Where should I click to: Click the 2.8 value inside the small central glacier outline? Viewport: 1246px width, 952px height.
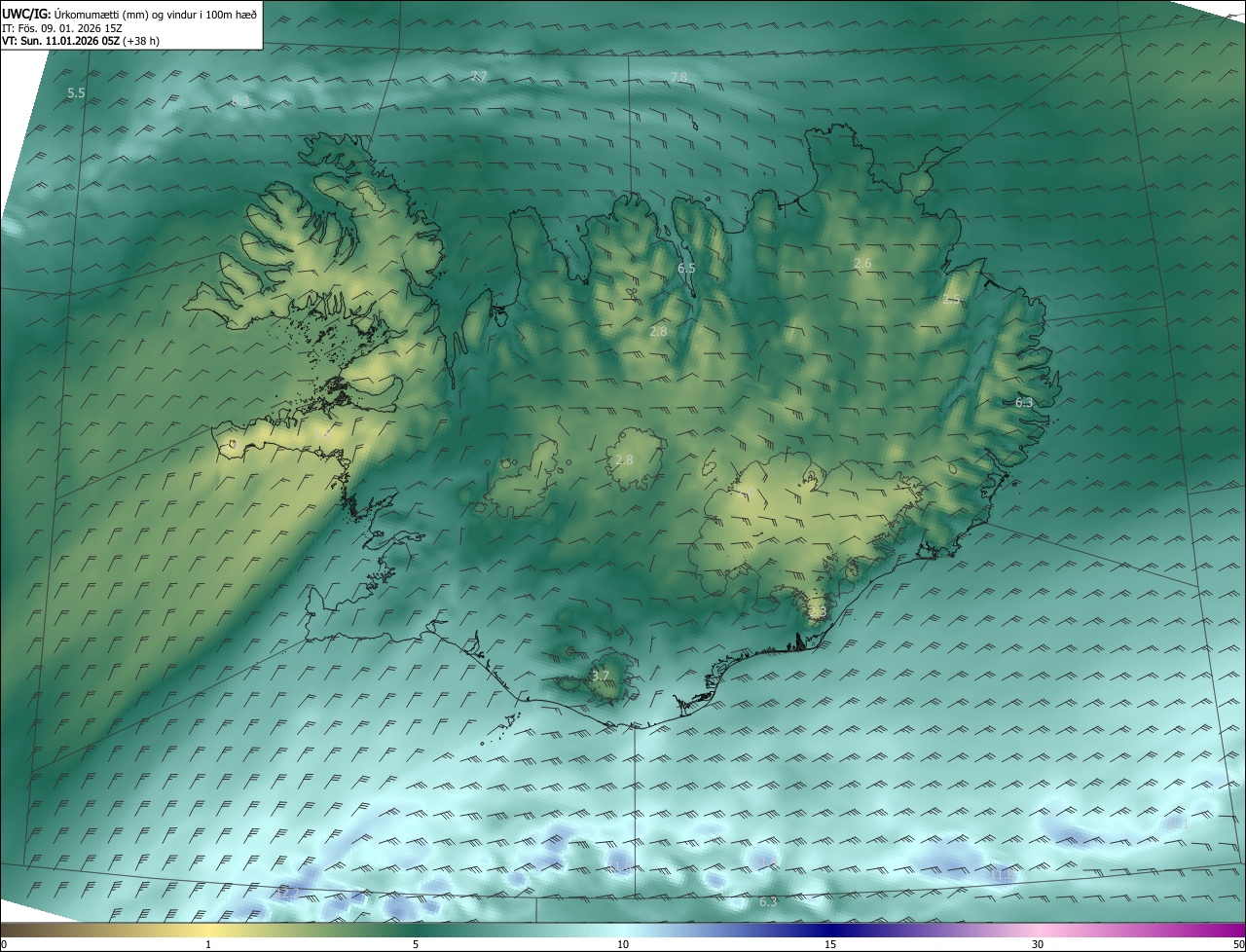tap(624, 459)
